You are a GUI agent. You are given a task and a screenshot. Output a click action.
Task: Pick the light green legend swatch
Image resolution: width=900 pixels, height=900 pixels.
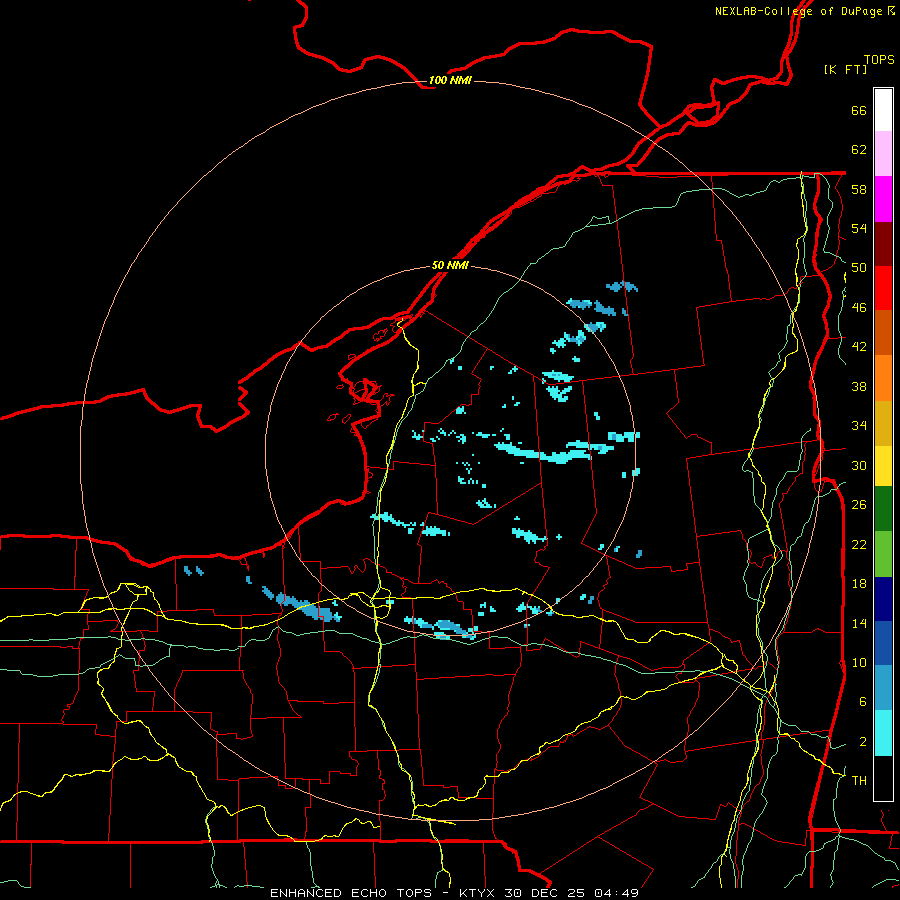tap(883, 554)
